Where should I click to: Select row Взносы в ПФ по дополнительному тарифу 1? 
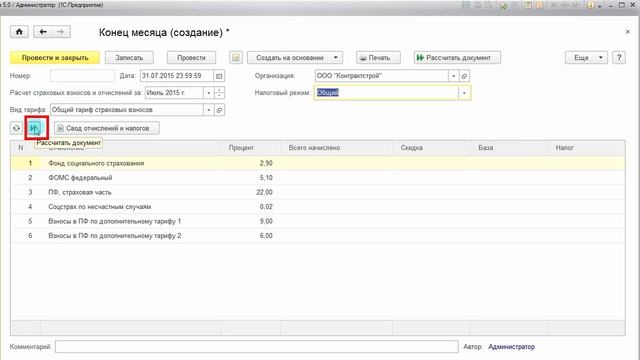pyautogui.click(x=318, y=221)
